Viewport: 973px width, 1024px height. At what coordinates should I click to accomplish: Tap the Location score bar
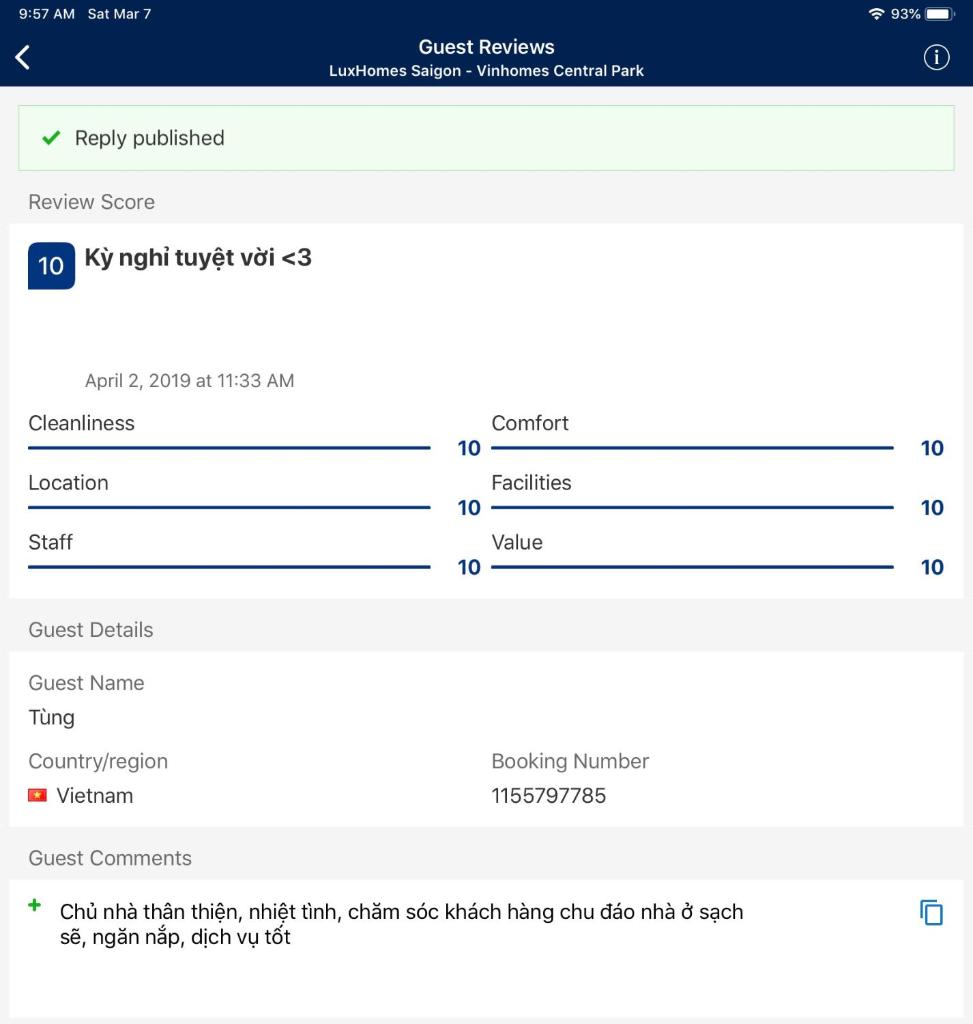click(x=229, y=507)
